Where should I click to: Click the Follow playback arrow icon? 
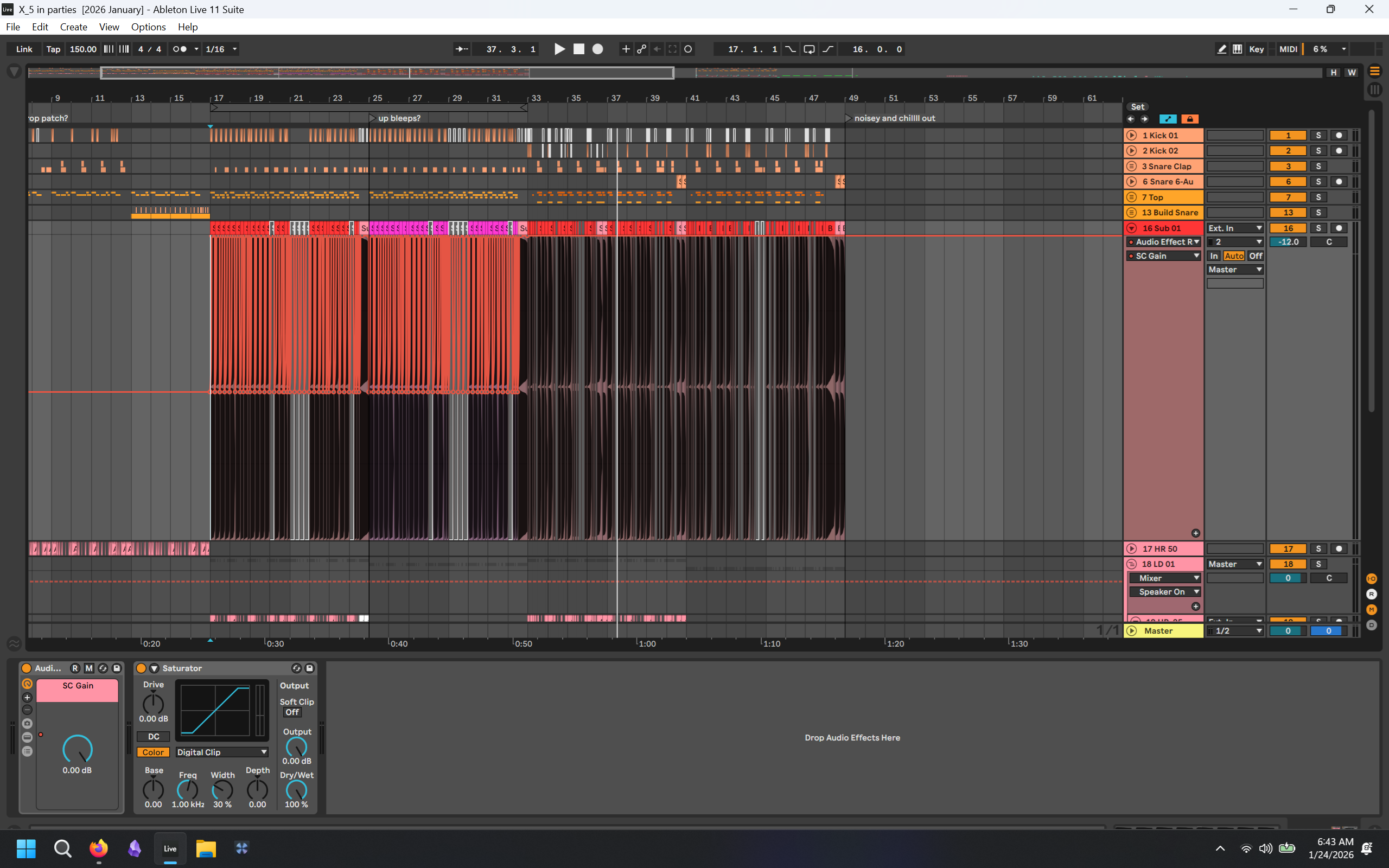point(462,49)
